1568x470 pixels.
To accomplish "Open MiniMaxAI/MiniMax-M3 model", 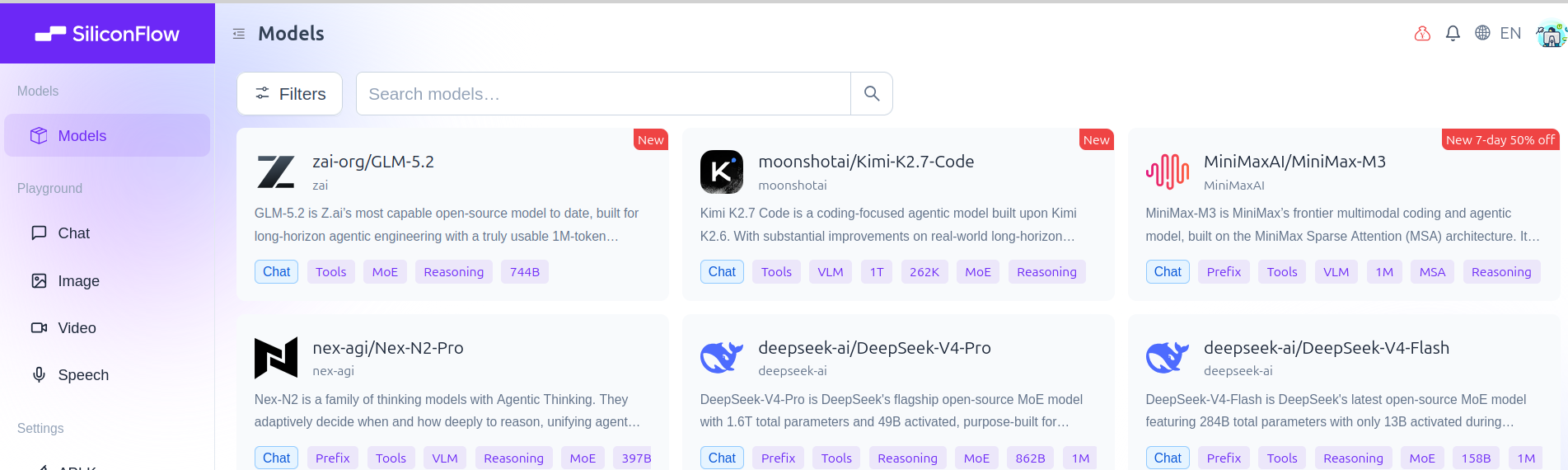I will [x=1294, y=162].
